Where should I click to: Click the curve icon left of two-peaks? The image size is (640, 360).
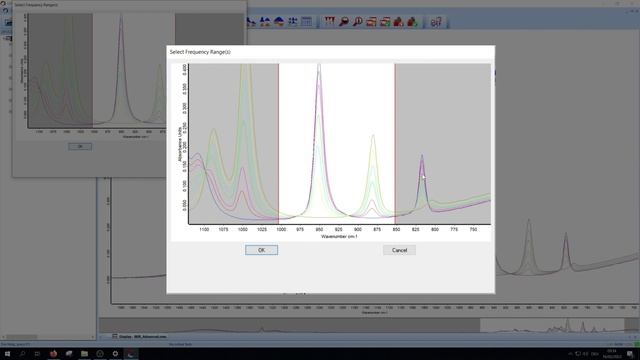[251, 22]
